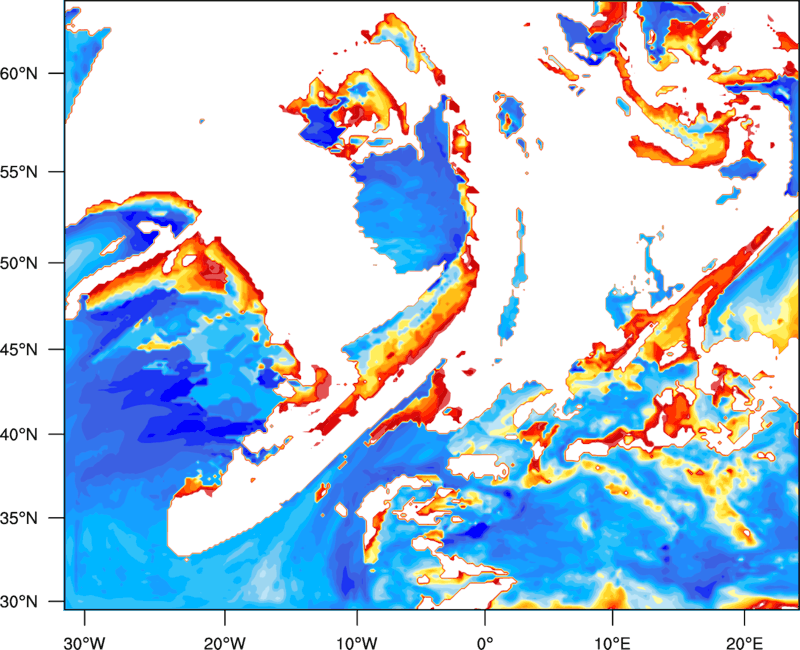
Task: Click the 50°N latitude label
Action: pyautogui.click(x=19, y=263)
